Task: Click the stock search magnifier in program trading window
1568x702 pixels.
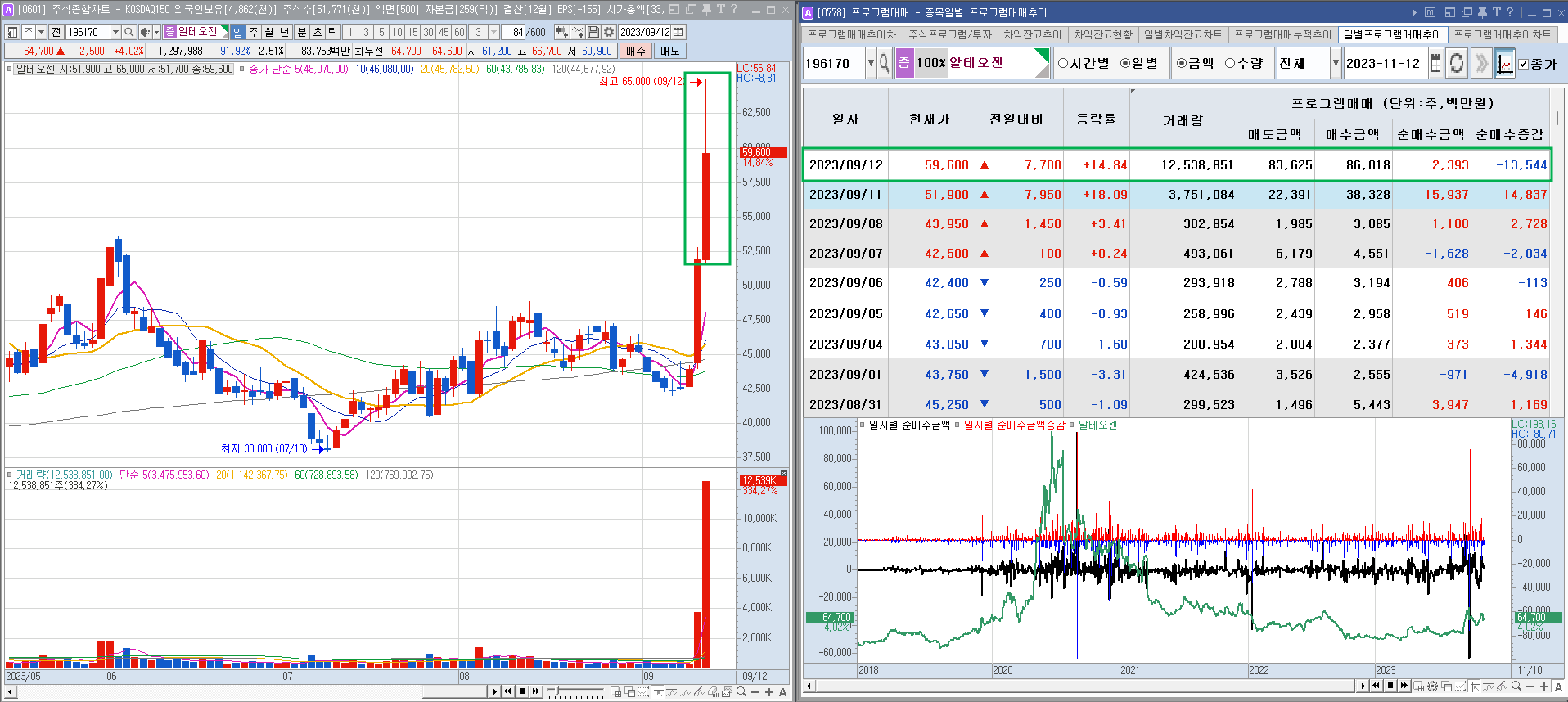Action: coord(885,63)
